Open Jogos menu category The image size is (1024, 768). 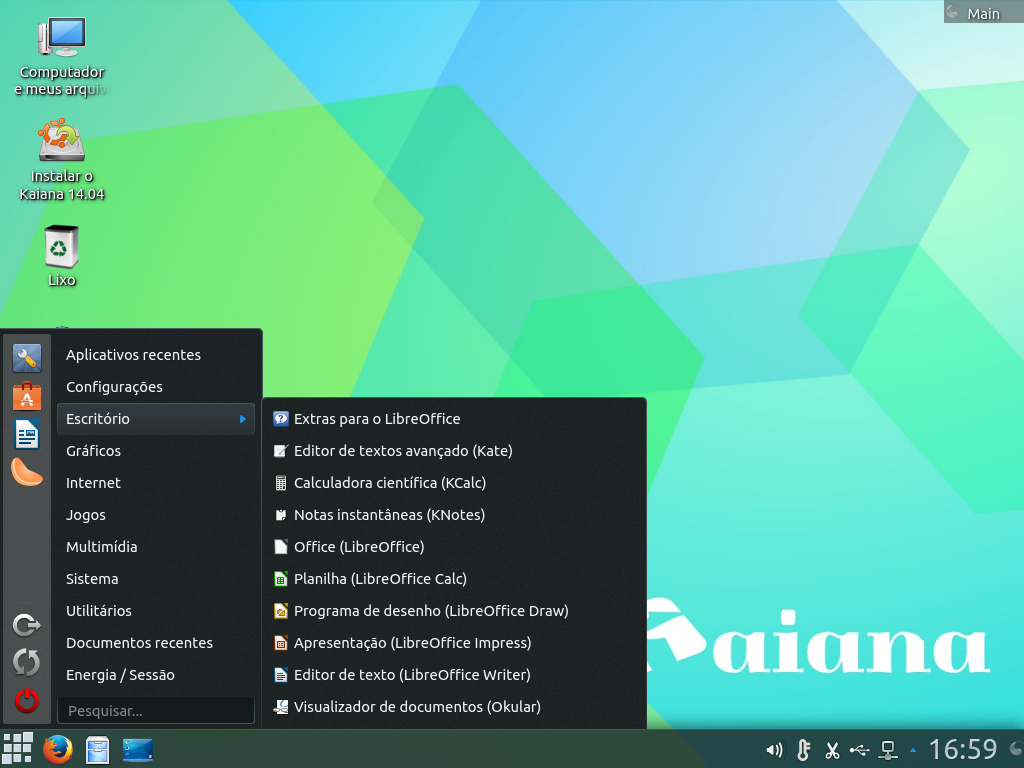[155, 515]
